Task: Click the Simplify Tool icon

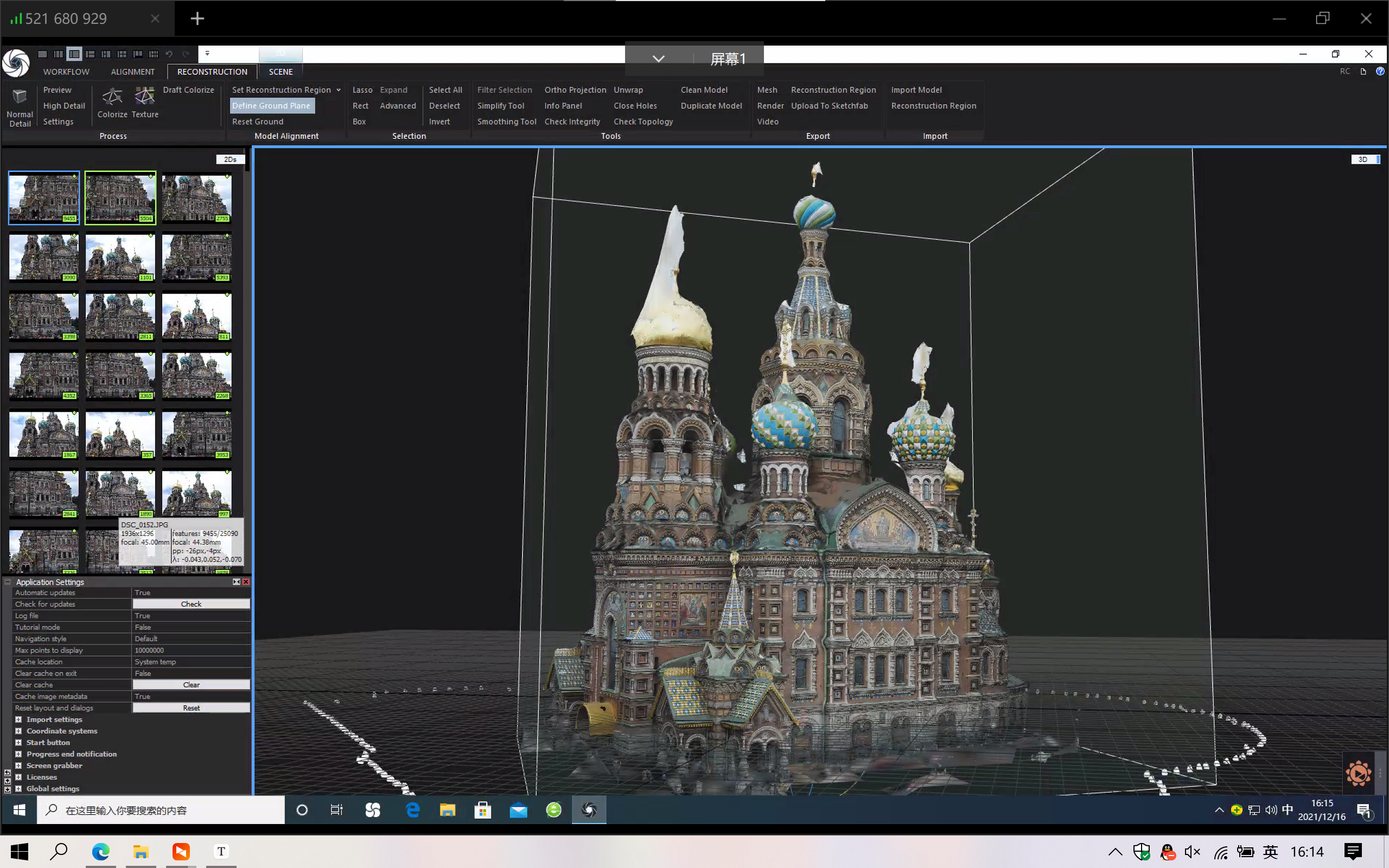Action: 501,105
